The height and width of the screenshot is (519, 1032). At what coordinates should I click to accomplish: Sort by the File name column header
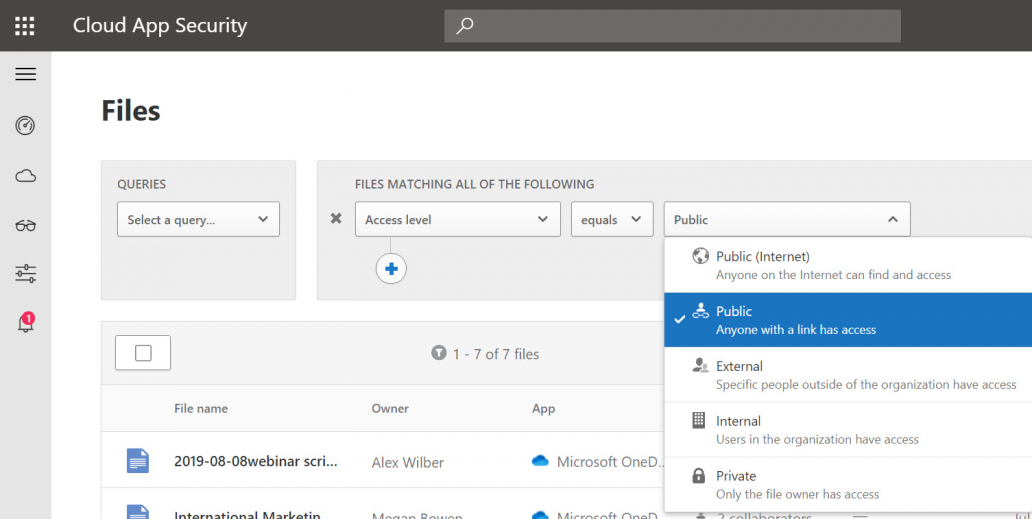[201, 408]
